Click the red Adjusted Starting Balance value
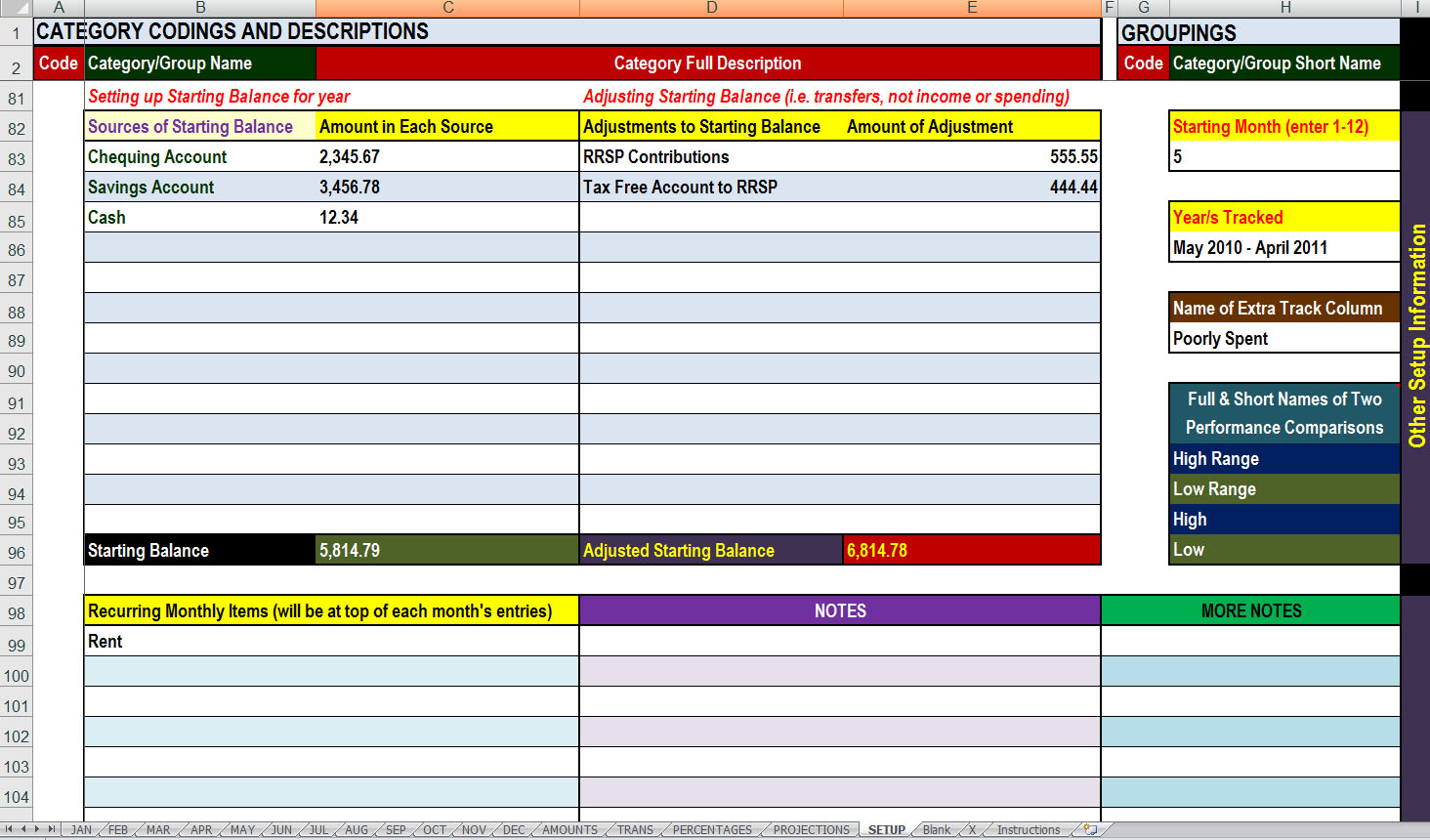This screenshot has width=1430, height=840. point(971,551)
